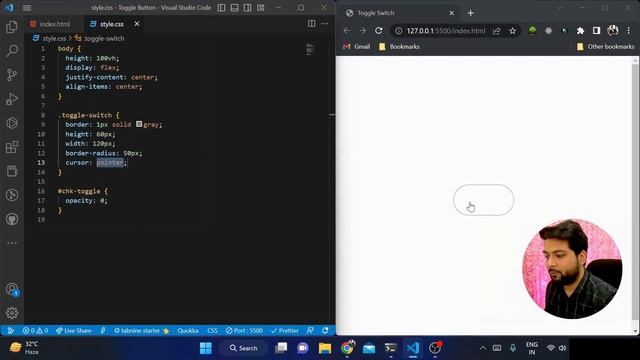Open the Extensions puzzle icon in Chrome
This screenshot has width=640, height=360.
[x=580, y=31]
